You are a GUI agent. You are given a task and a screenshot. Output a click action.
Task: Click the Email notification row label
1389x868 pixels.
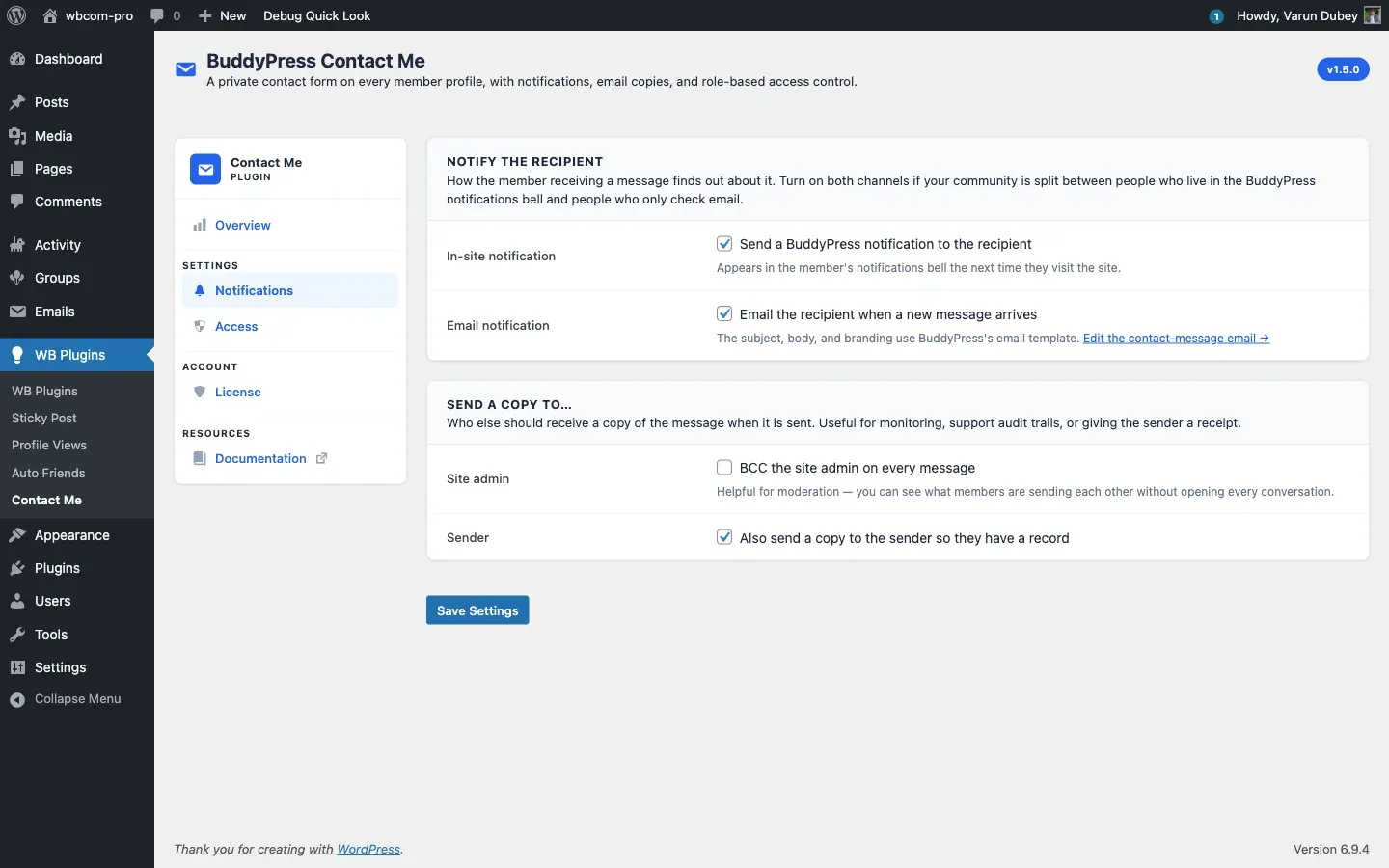pyautogui.click(x=498, y=325)
